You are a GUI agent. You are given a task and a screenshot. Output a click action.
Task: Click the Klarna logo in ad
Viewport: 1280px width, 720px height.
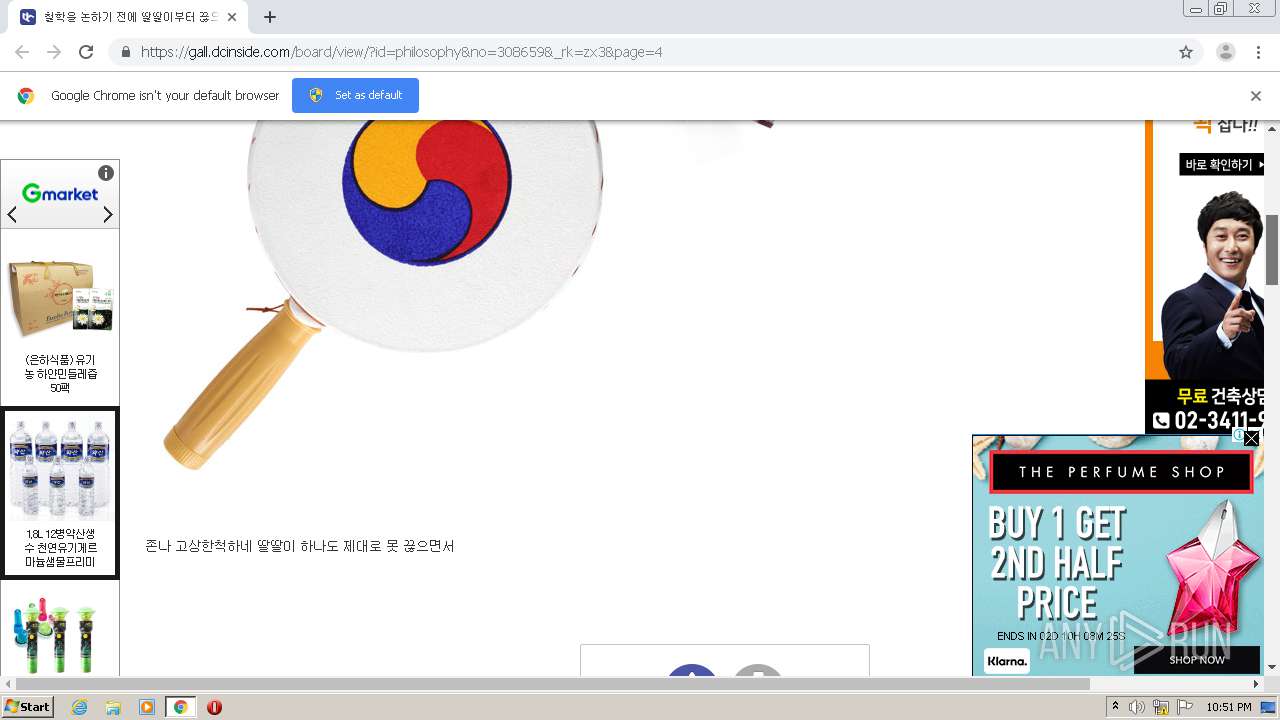pos(1007,660)
